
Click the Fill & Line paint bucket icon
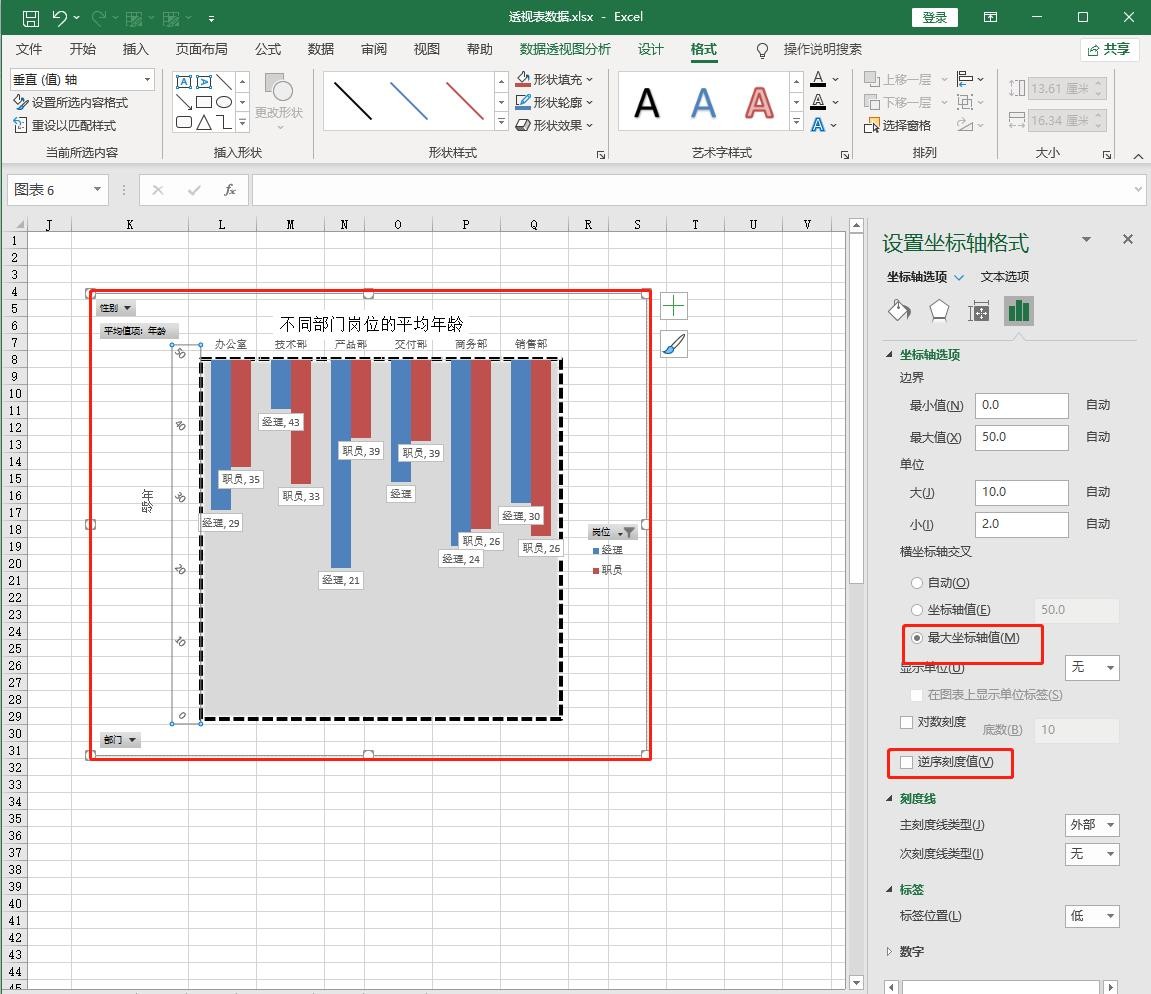[x=899, y=311]
